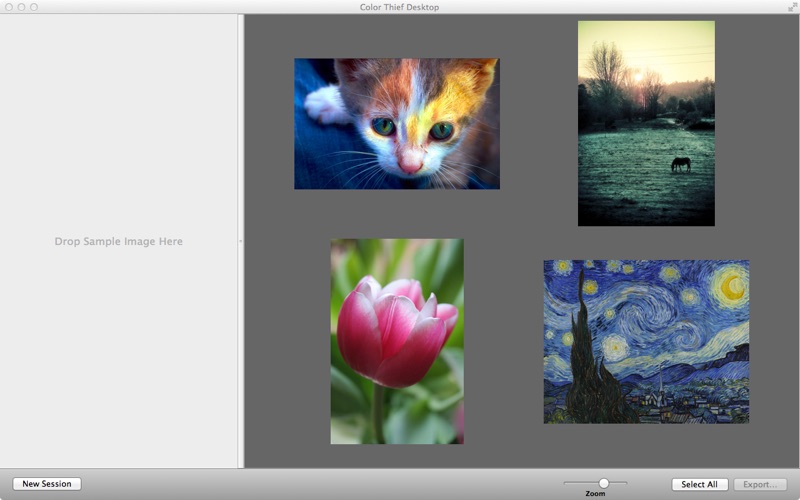Select the colorful kitten image

click(x=396, y=123)
